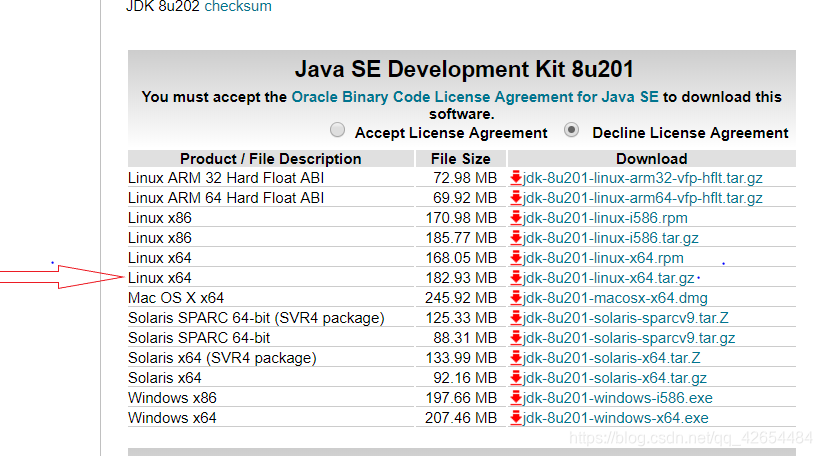Download jdk-8u201-linux-arm32-vfp-hflt.tar.gz
822x456 pixels.
tap(643, 178)
